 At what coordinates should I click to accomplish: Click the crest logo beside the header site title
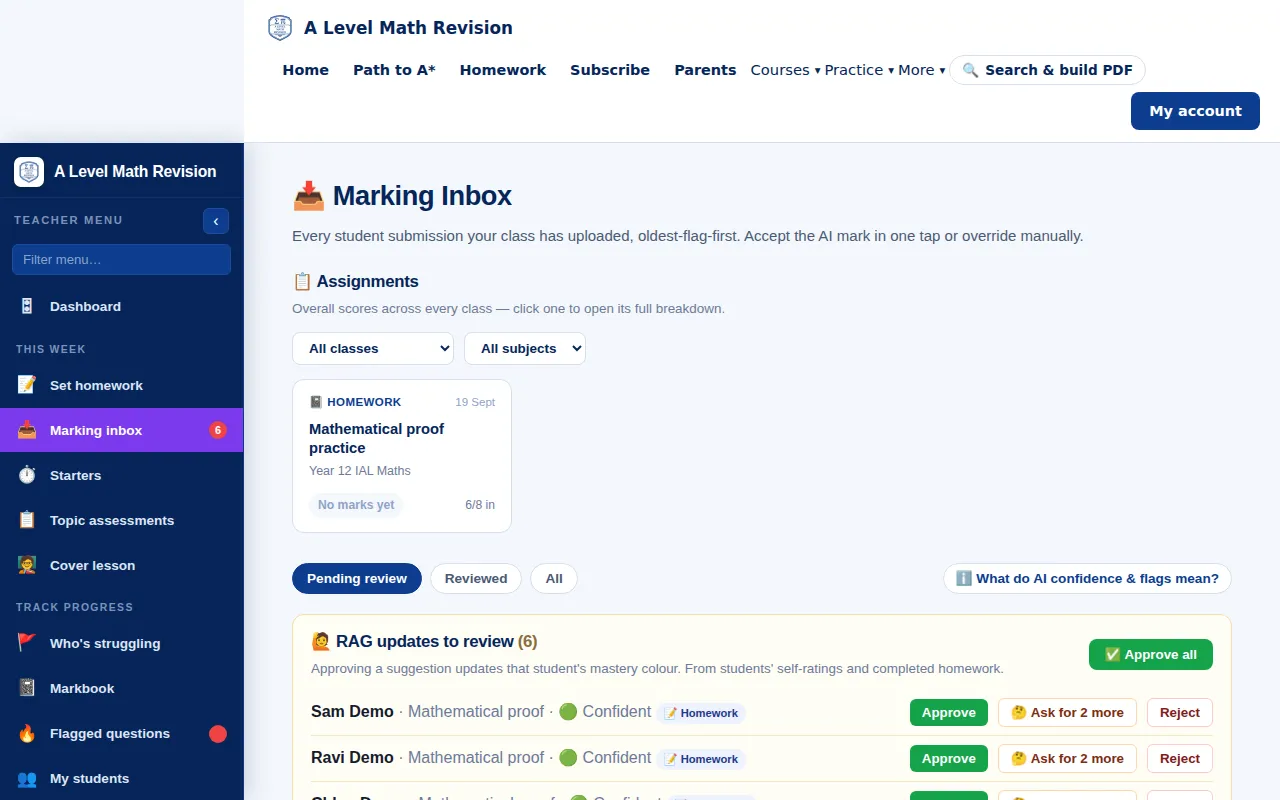click(x=280, y=28)
